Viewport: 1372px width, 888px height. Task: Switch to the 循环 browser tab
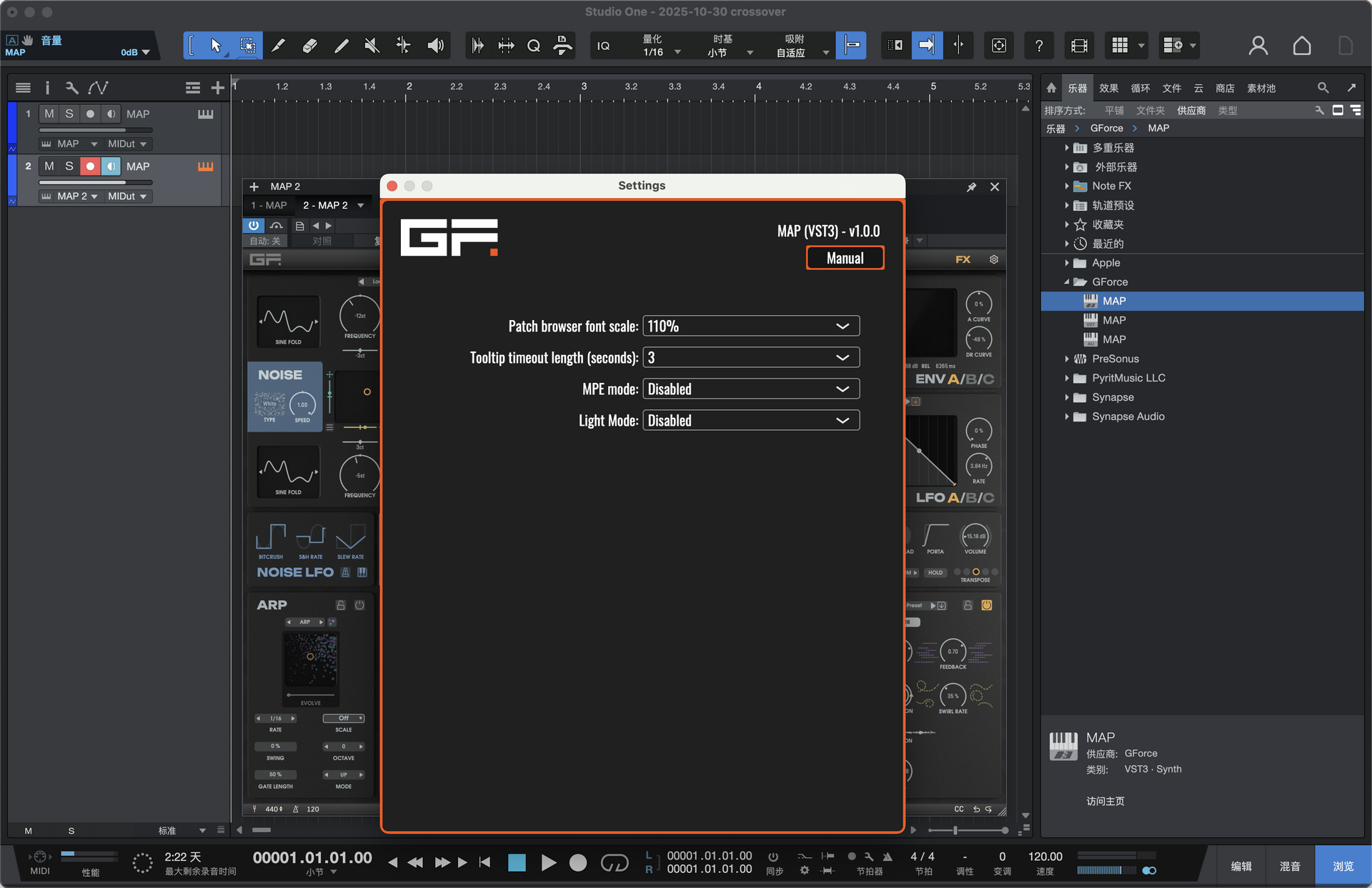pyautogui.click(x=1140, y=88)
